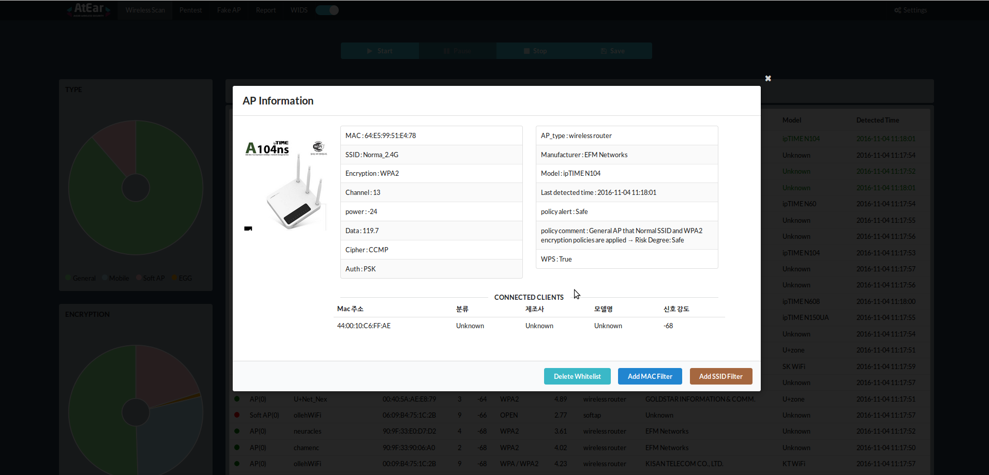Image resolution: width=989 pixels, height=475 pixels.
Task: Click the Add MAC Filter button
Action: [x=651, y=377]
